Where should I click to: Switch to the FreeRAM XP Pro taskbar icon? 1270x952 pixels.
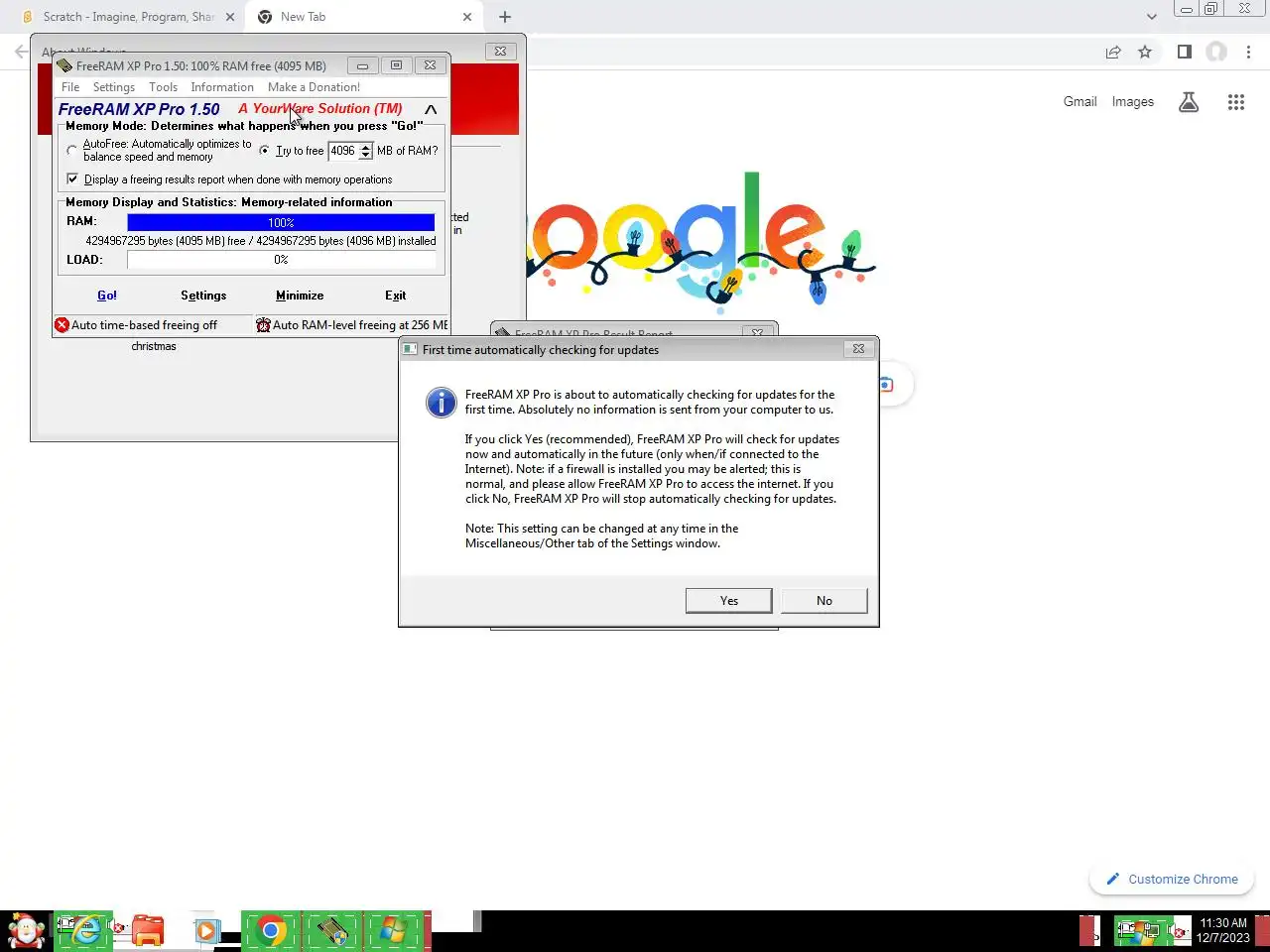pos(331,931)
